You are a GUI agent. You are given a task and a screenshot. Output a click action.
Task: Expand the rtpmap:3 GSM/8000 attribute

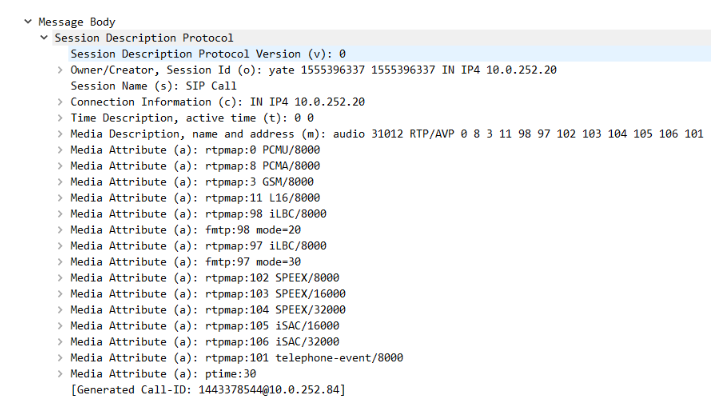click(x=61, y=182)
